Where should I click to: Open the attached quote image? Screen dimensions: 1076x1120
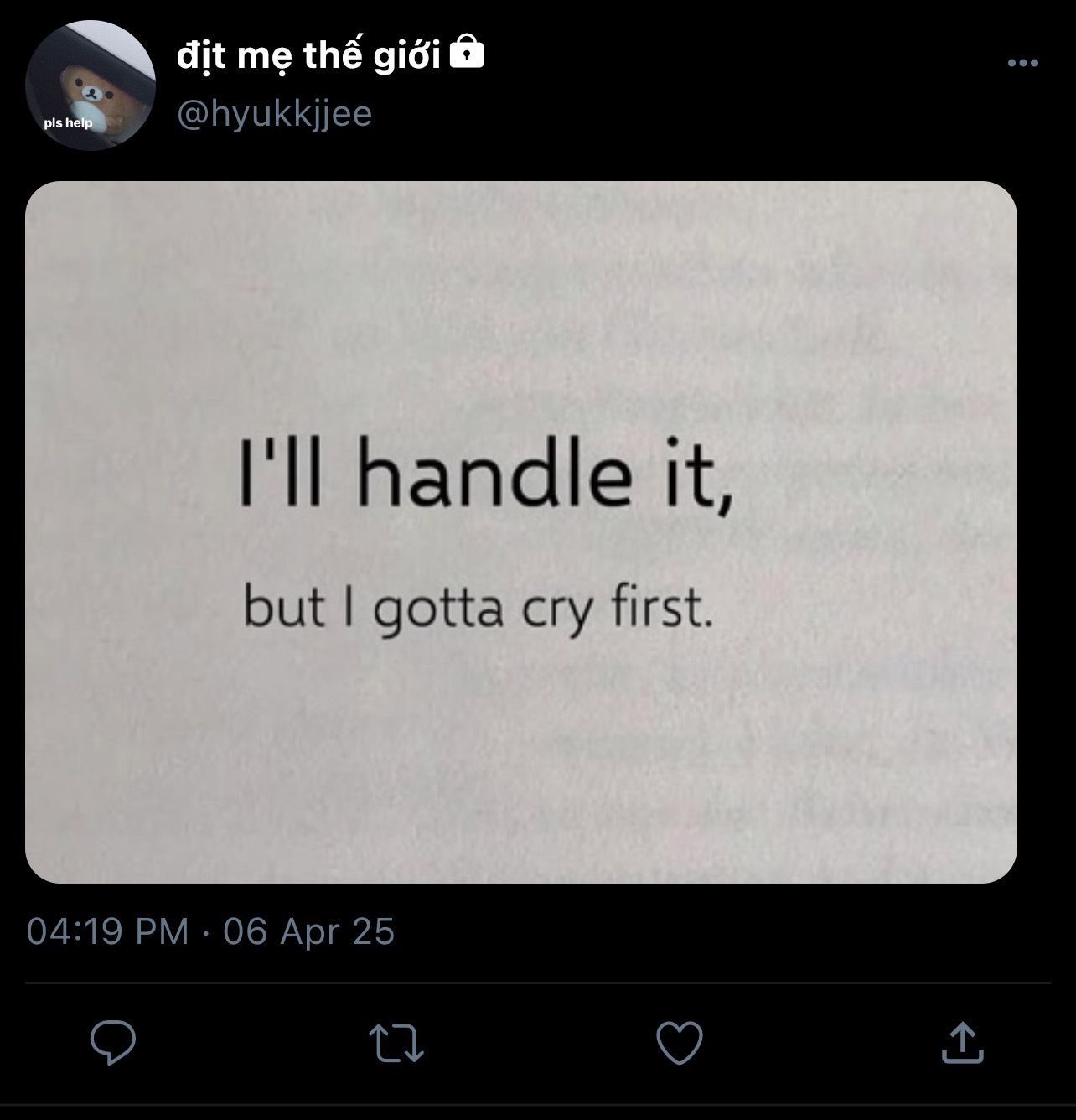(520, 531)
